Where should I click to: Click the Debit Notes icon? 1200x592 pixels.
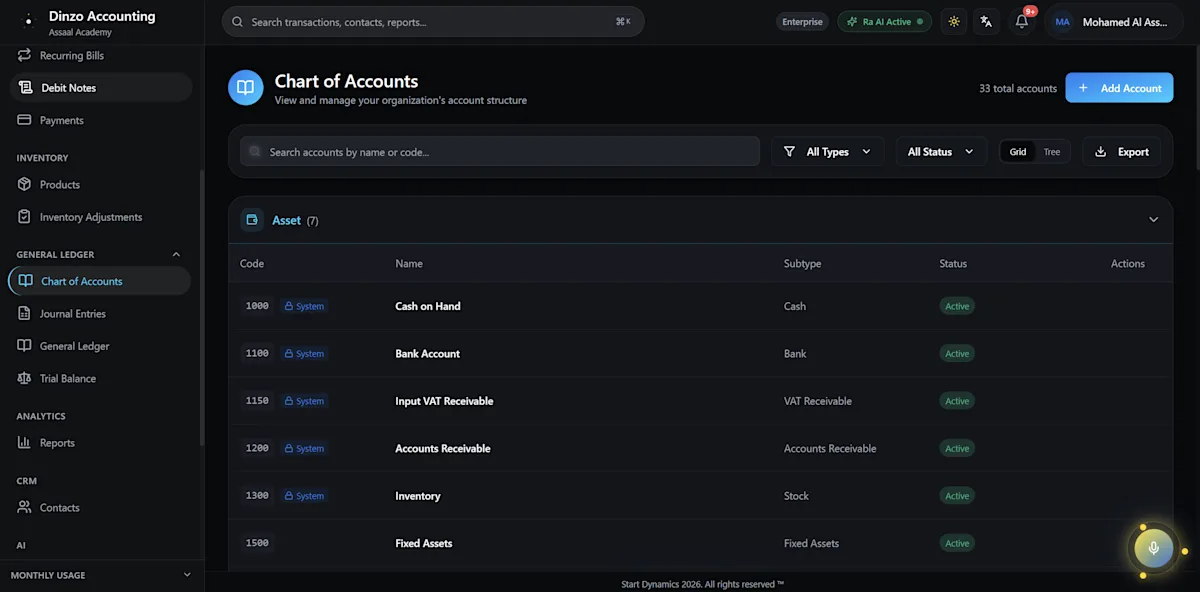click(x=26, y=88)
